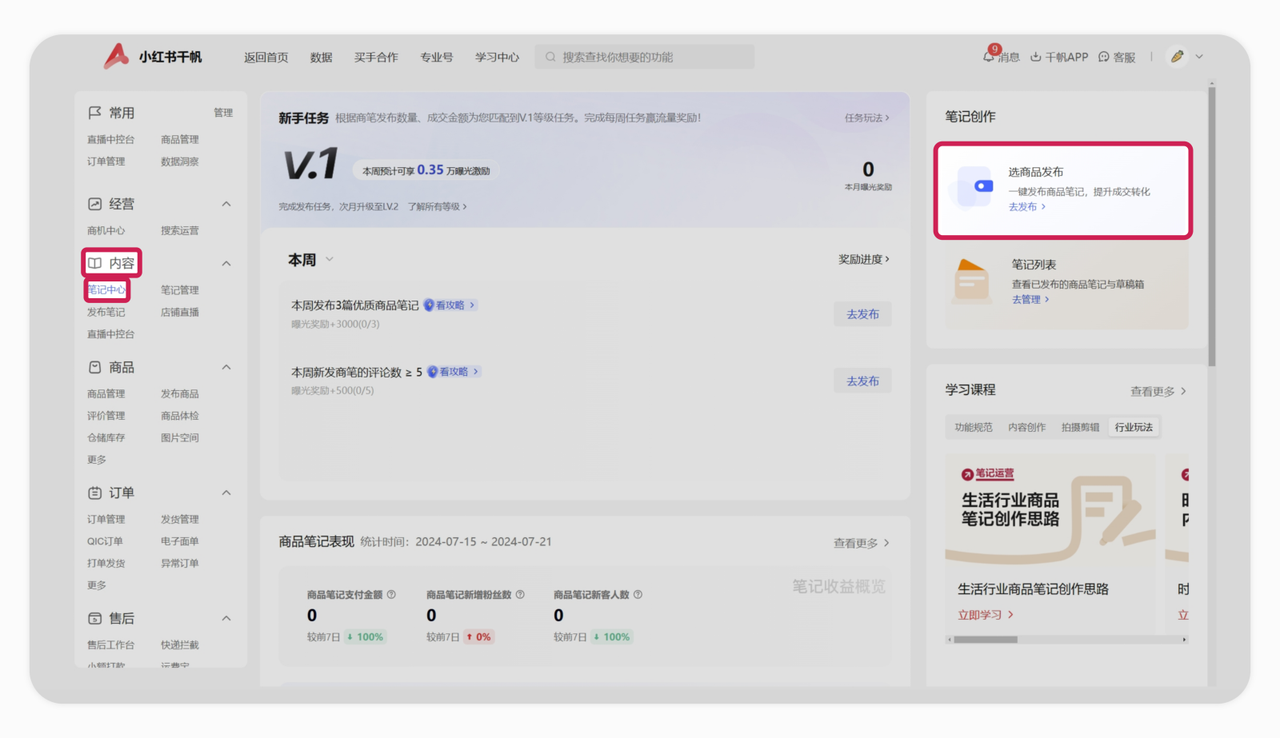Expand the account menu arrow
Screen dimensions: 1280x738
[x=1199, y=57]
